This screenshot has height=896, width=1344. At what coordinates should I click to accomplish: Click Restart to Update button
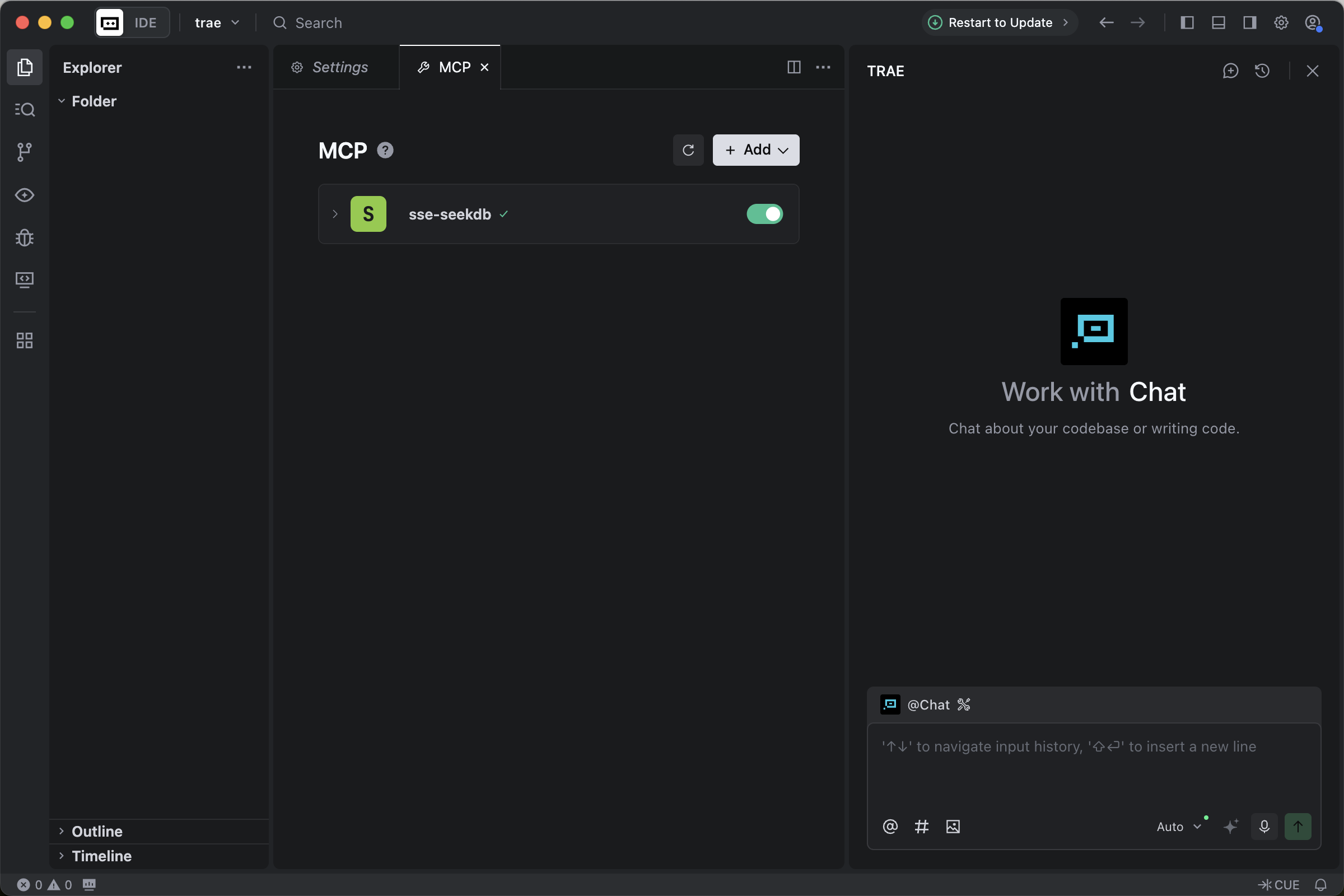click(1000, 23)
